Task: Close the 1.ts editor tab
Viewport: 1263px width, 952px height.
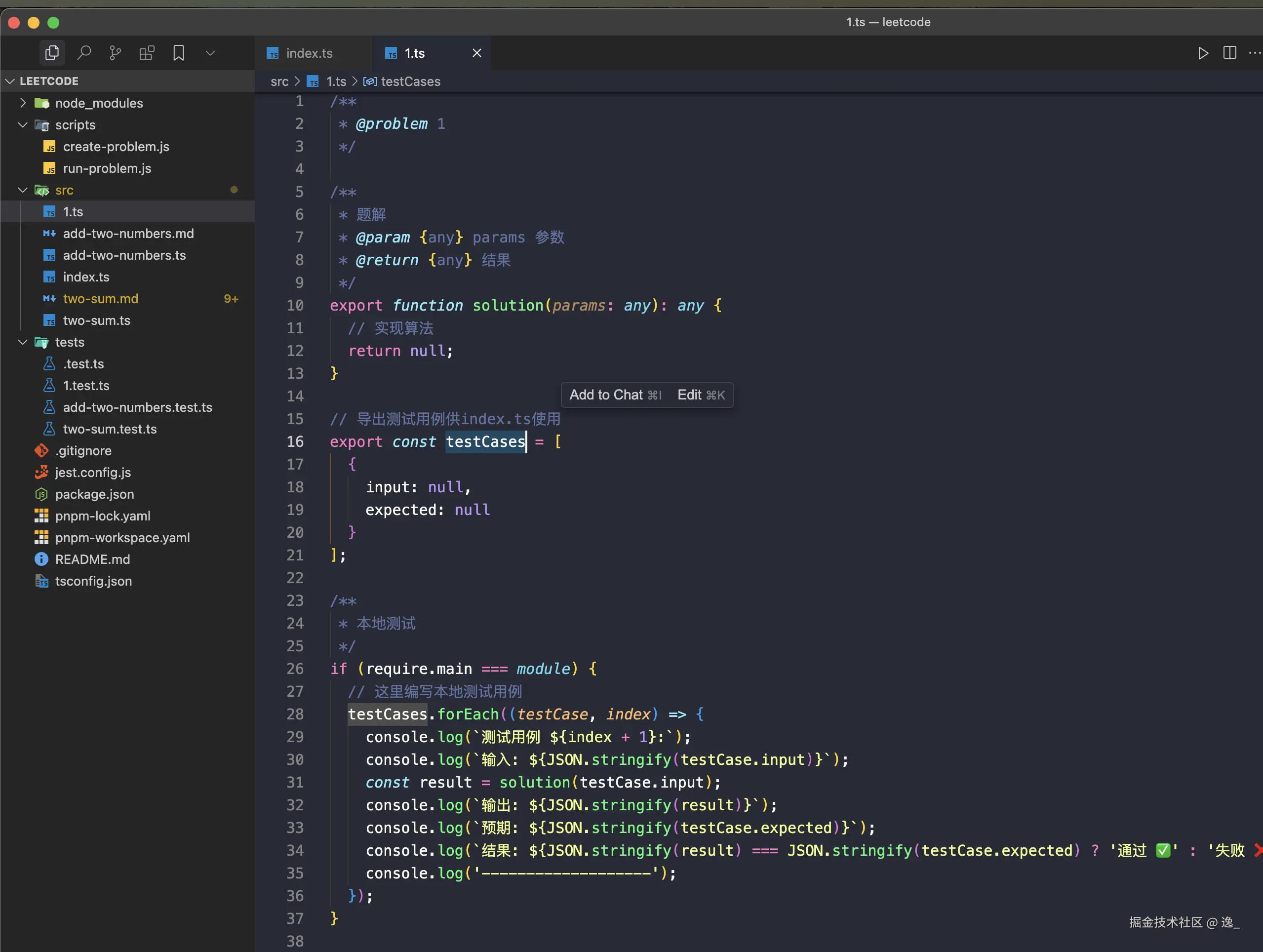Action: [477, 53]
